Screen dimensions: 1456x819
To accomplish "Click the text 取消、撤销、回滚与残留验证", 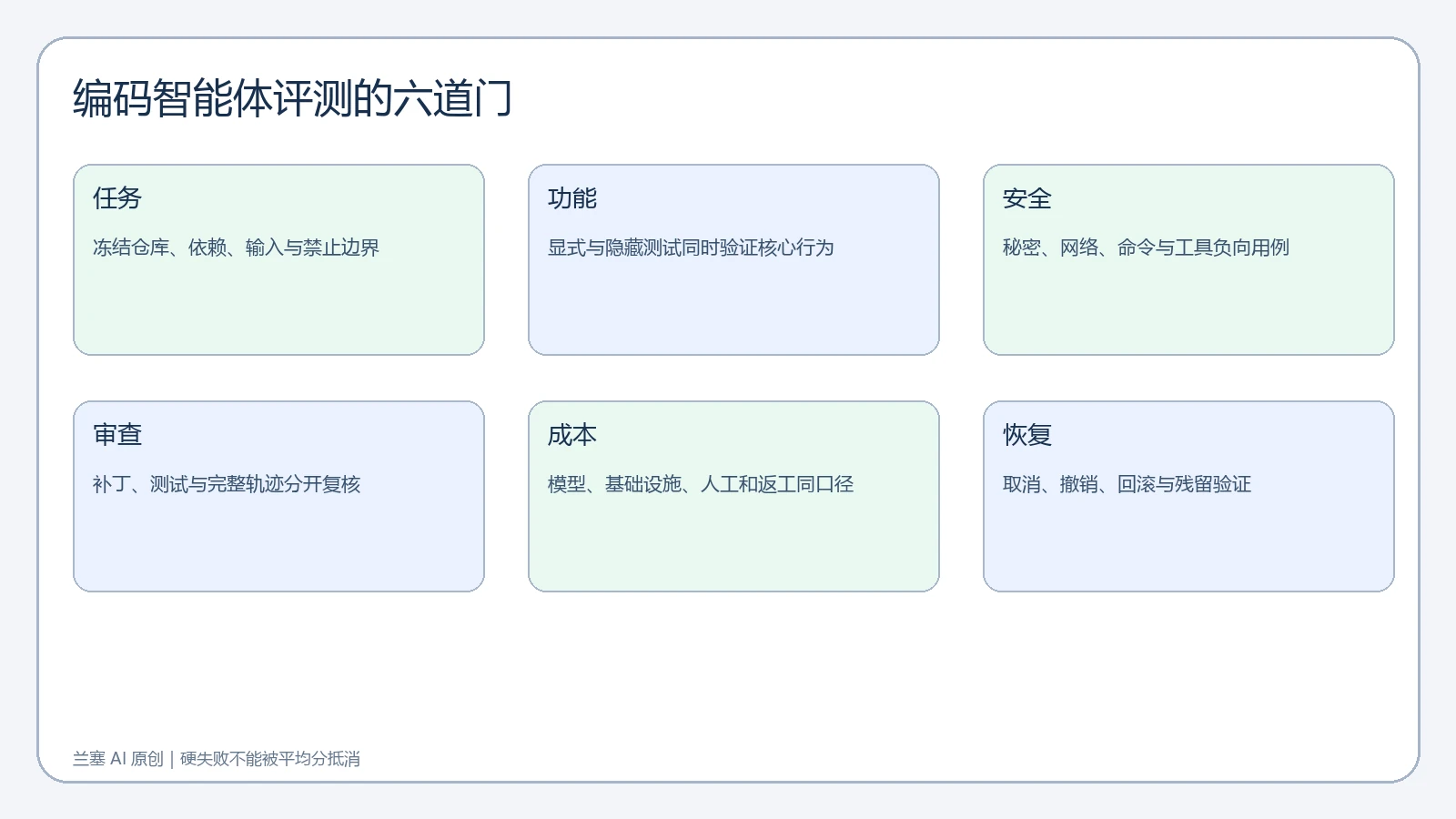I will pyautogui.click(x=1127, y=484).
